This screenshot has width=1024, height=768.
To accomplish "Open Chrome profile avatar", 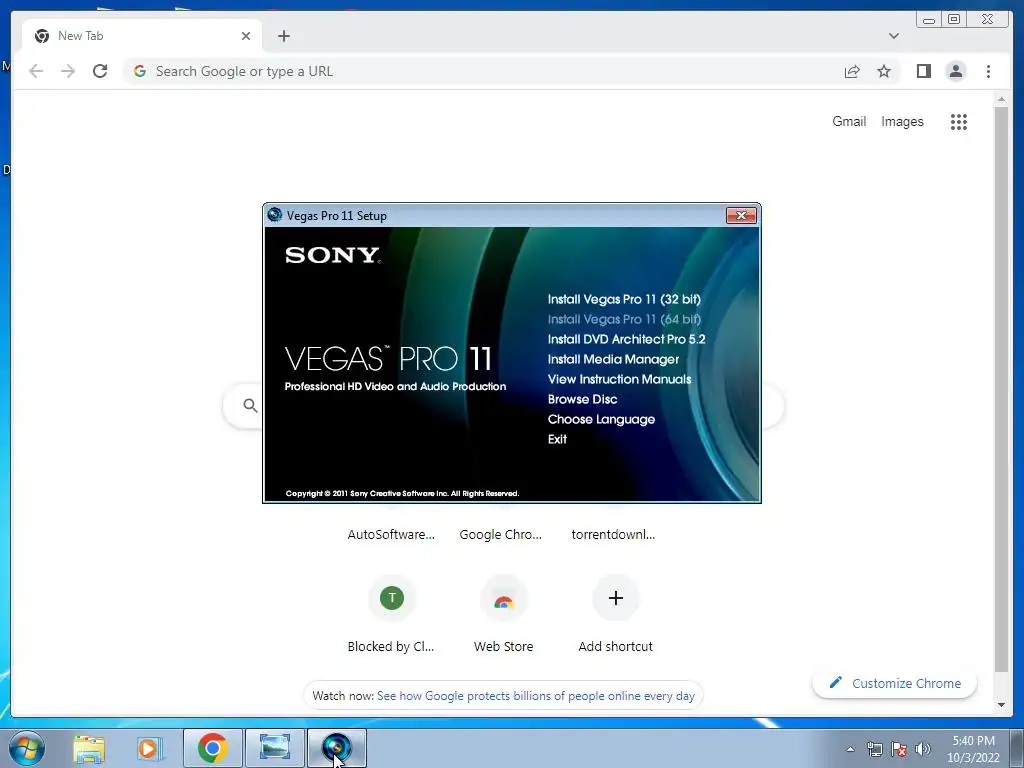I will [955, 71].
